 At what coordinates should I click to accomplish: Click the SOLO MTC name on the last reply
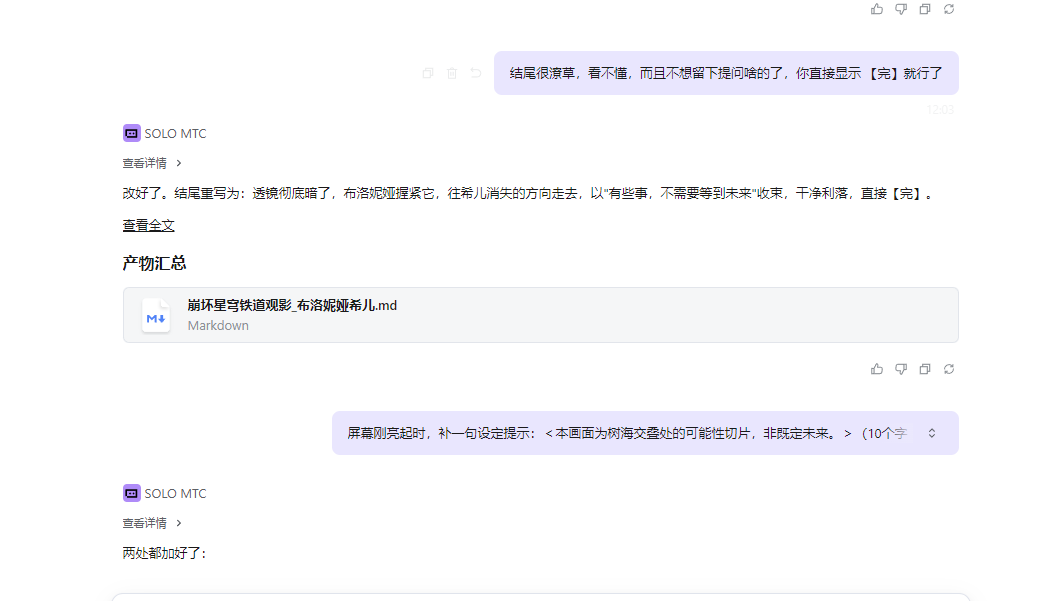coord(175,493)
